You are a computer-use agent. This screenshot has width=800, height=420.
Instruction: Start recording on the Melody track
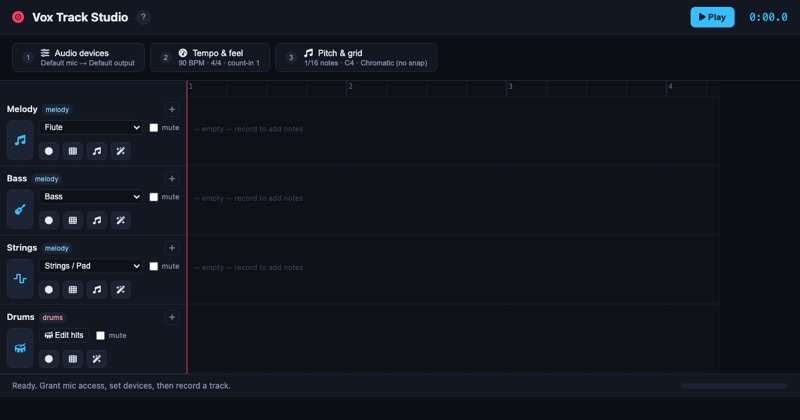pyautogui.click(x=49, y=151)
